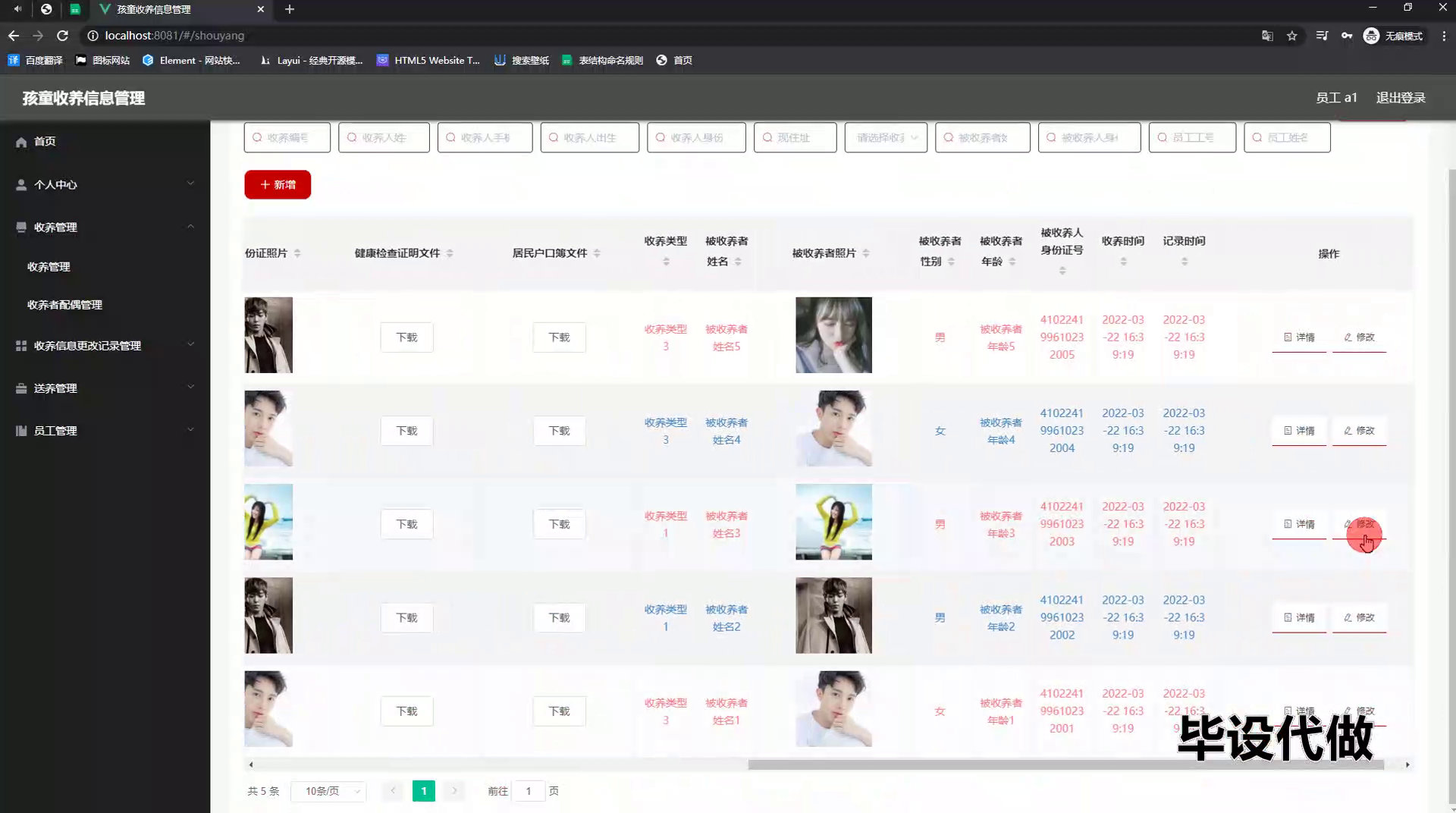Click 修改 for 被收养者姓名4 row

[x=1359, y=431]
